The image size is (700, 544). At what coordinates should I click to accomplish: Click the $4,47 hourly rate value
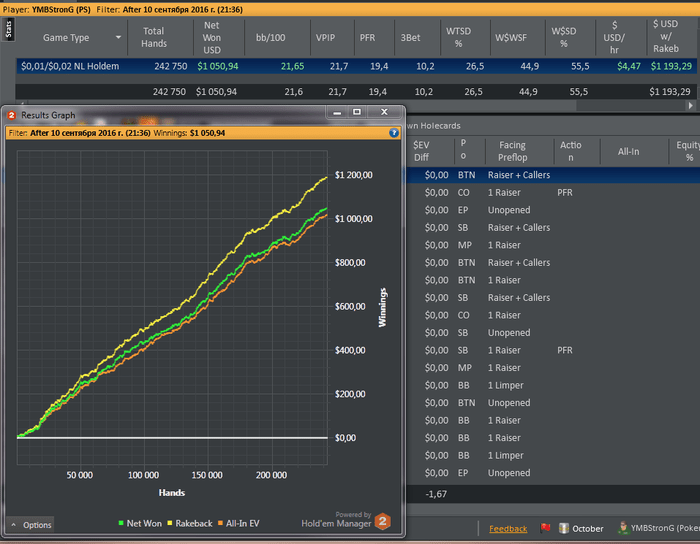coord(629,66)
